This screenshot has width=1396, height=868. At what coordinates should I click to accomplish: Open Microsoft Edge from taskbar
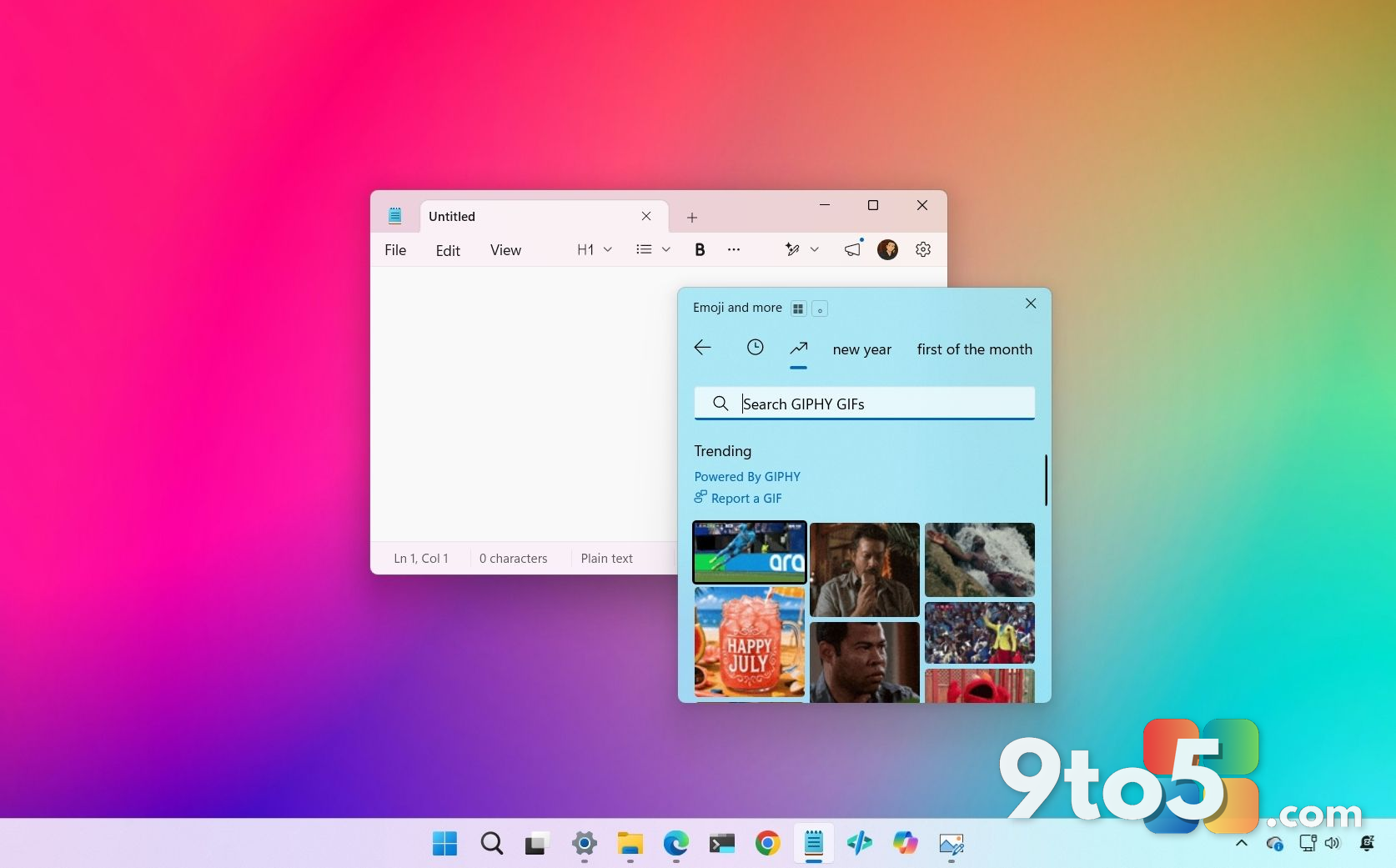[x=676, y=844]
